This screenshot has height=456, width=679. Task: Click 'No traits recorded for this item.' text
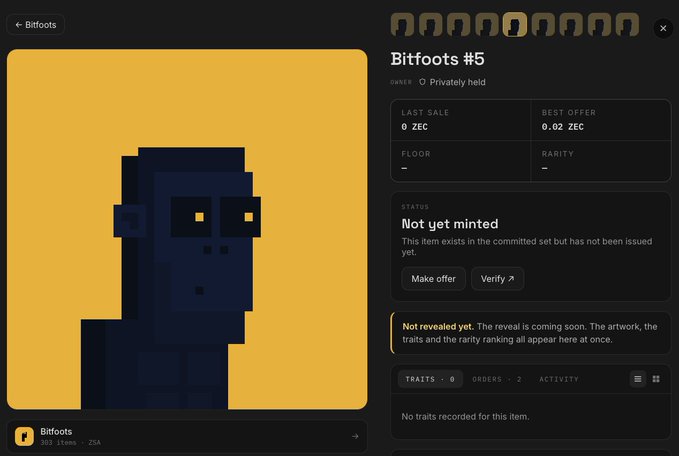click(465, 417)
